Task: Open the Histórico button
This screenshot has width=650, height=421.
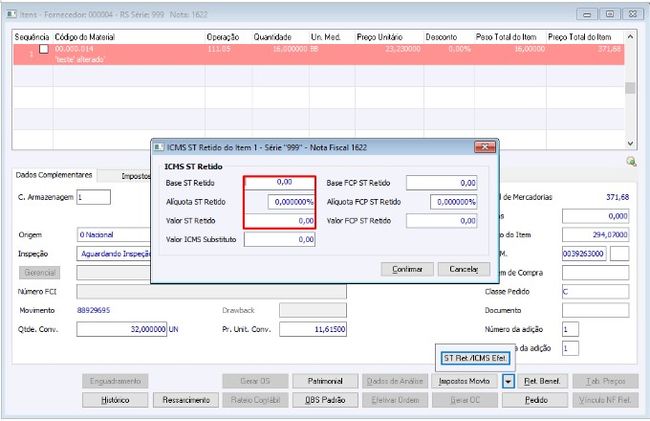Action: pyautogui.click(x=115, y=400)
